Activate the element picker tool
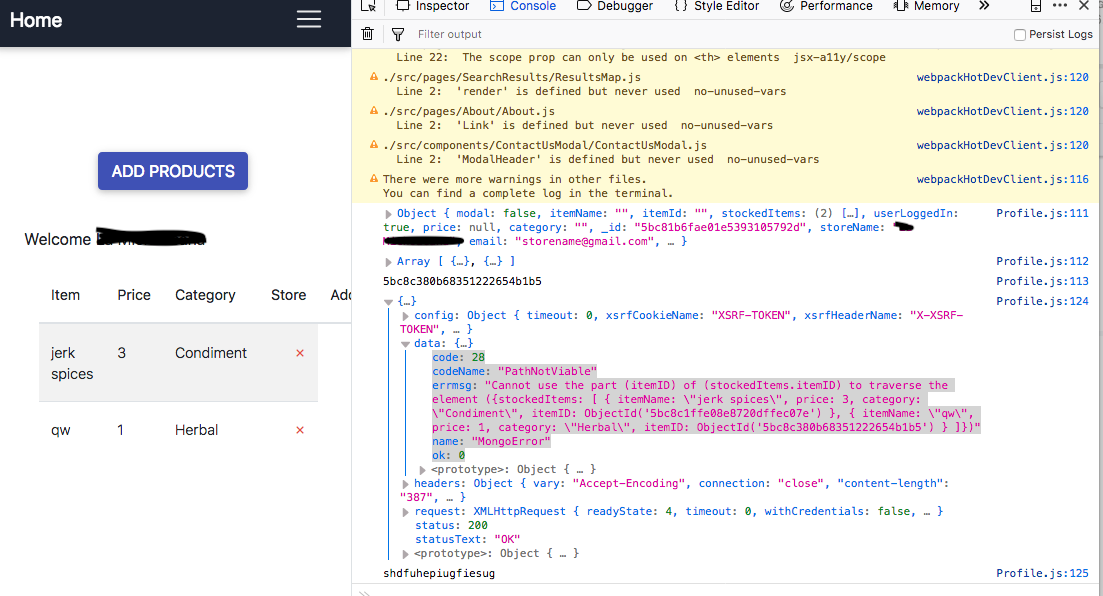The width and height of the screenshot is (1103, 596). click(x=369, y=6)
